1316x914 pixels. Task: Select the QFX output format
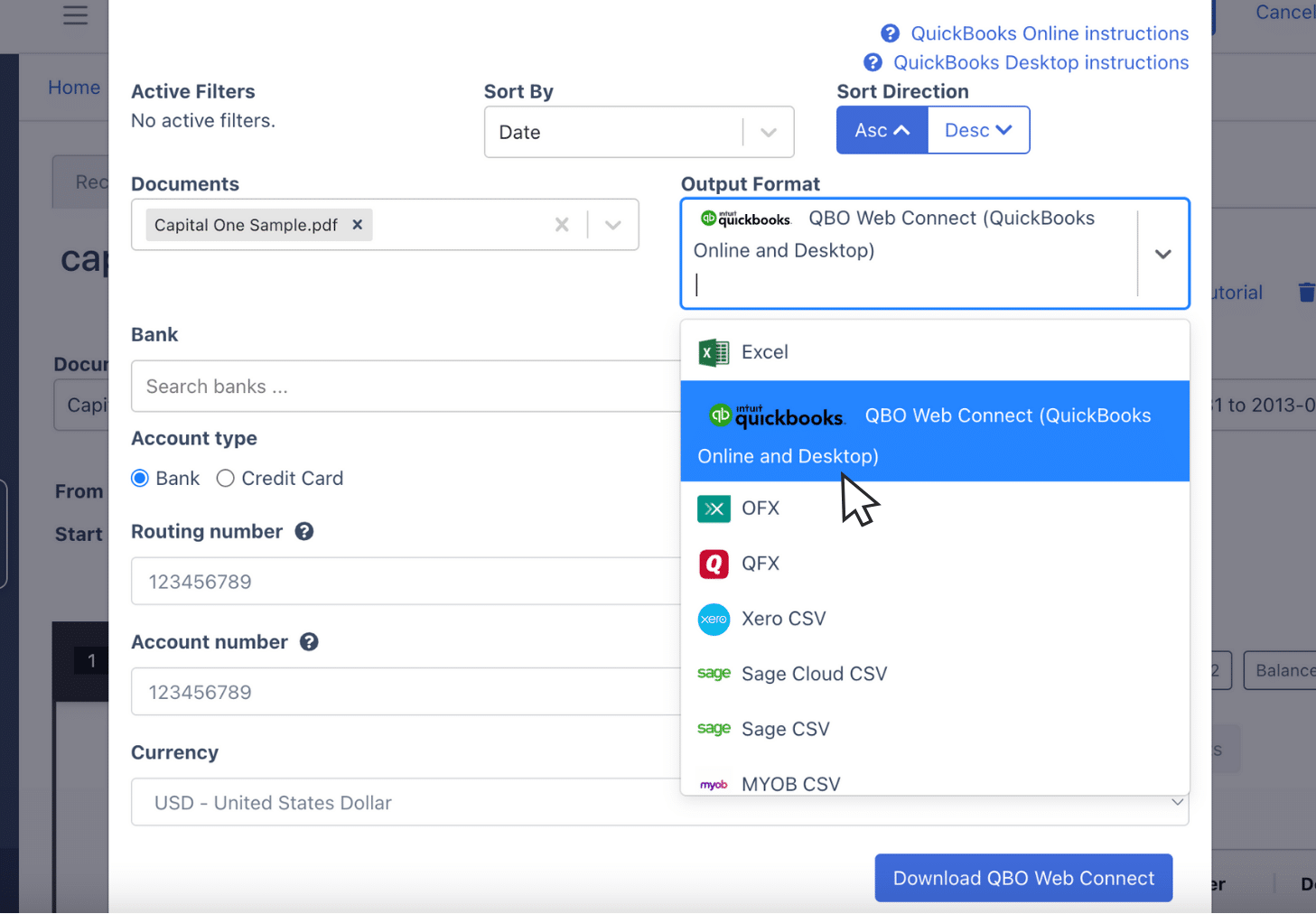tap(761, 563)
